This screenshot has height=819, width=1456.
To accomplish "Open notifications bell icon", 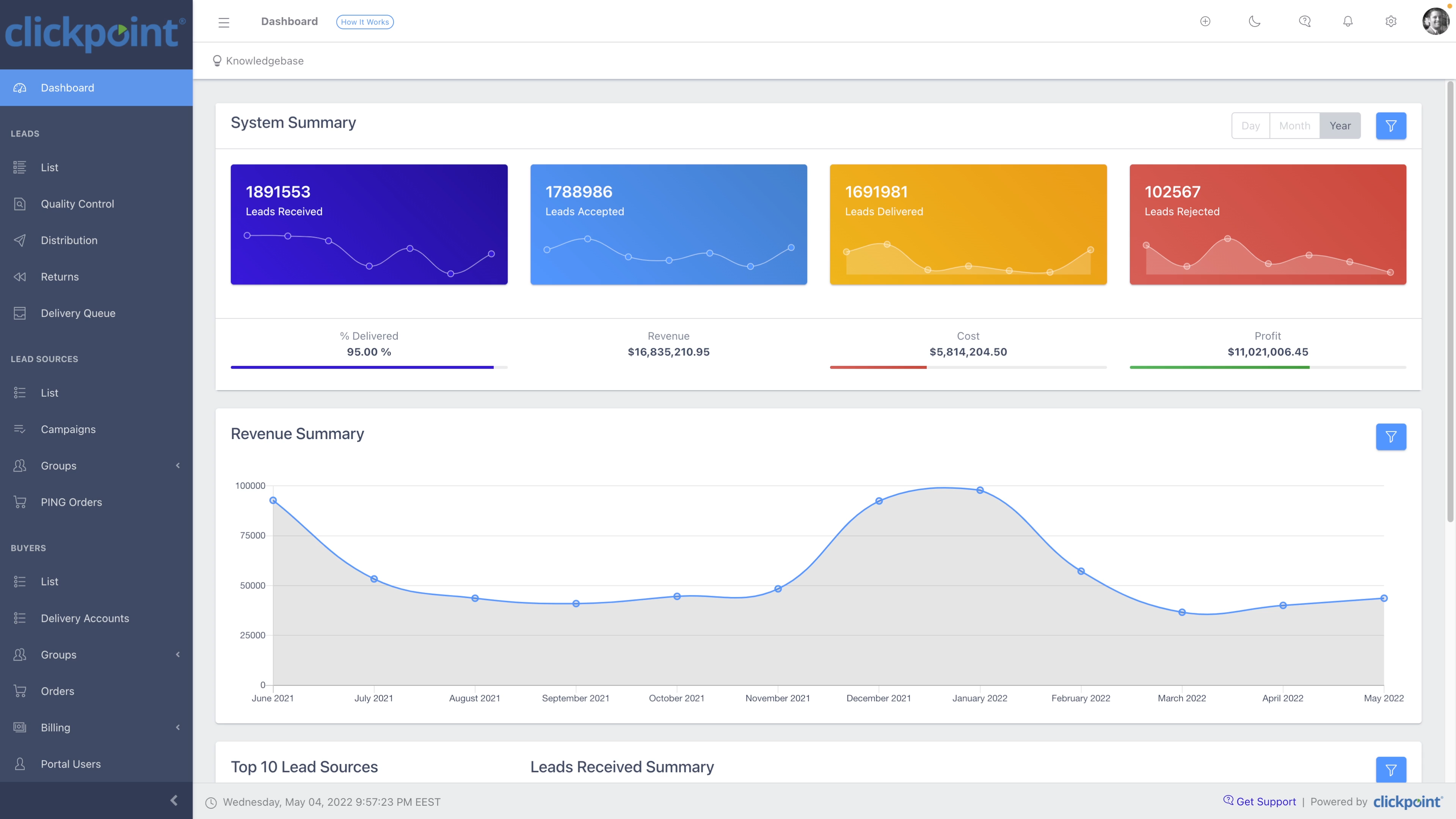I will pos(1348,22).
